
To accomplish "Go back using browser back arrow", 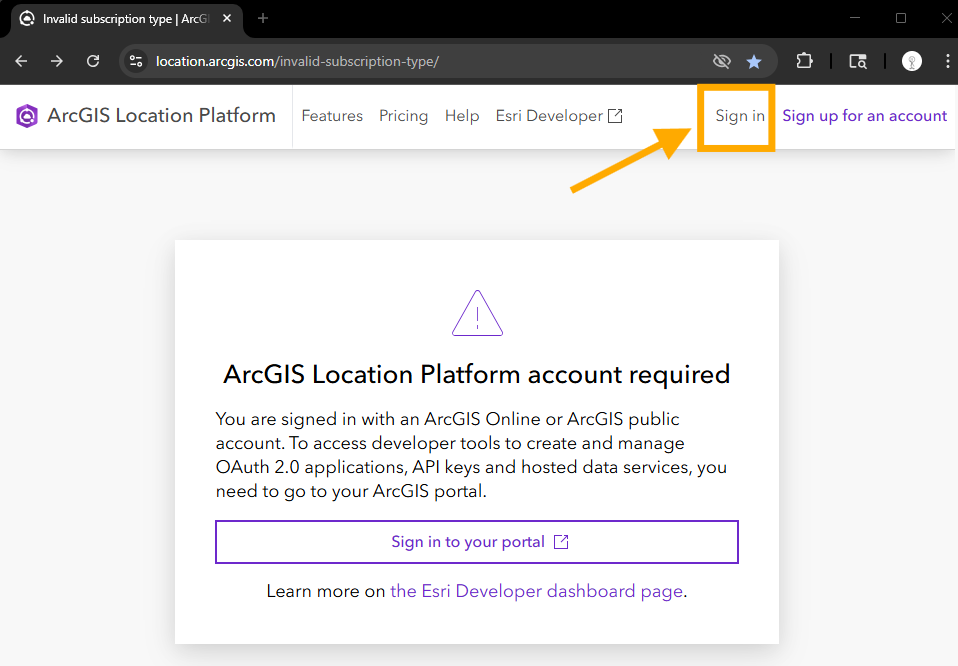I will [x=21, y=61].
